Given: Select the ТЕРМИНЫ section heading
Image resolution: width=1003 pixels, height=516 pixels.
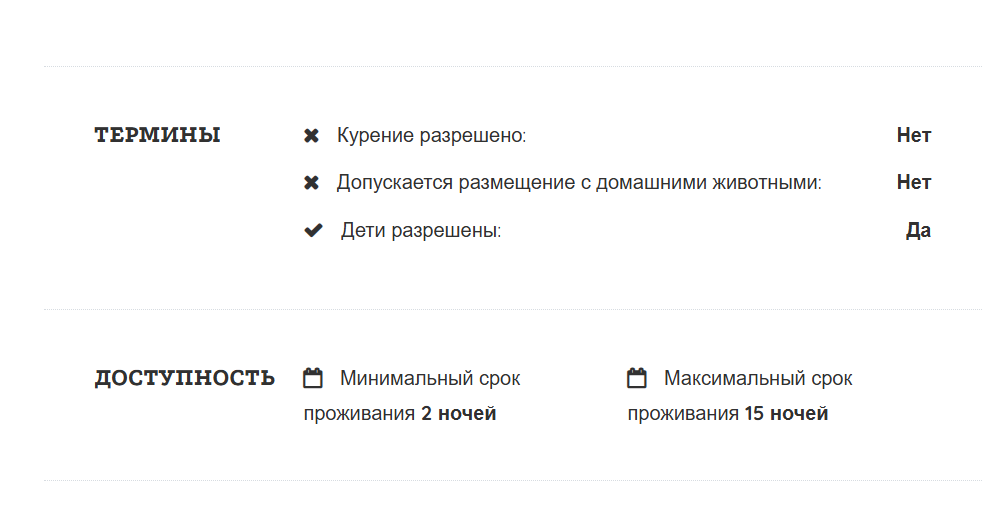Looking at the screenshot, I should click(158, 135).
